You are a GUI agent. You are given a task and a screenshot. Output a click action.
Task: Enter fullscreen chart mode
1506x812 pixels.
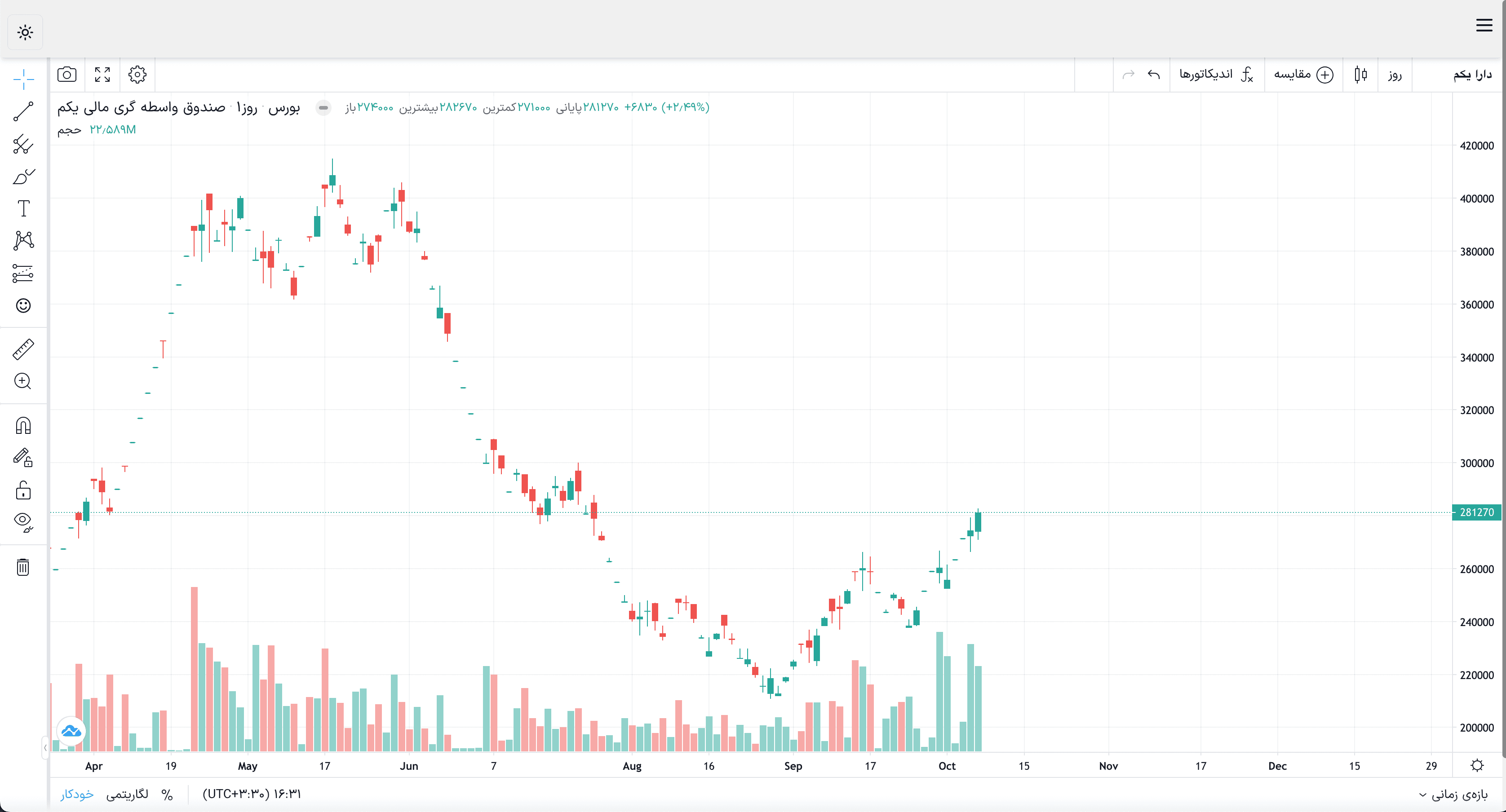click(102, 74)
